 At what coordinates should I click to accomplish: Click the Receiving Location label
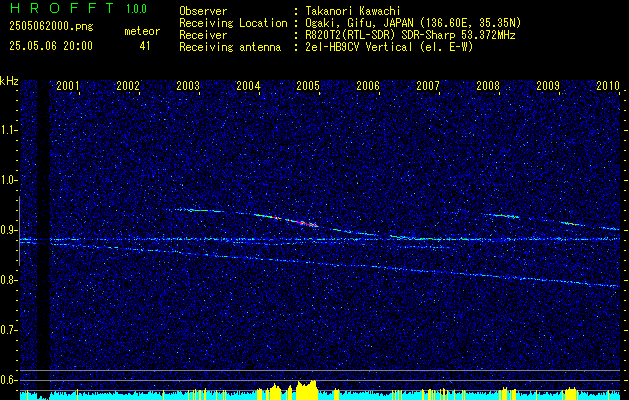233,23
